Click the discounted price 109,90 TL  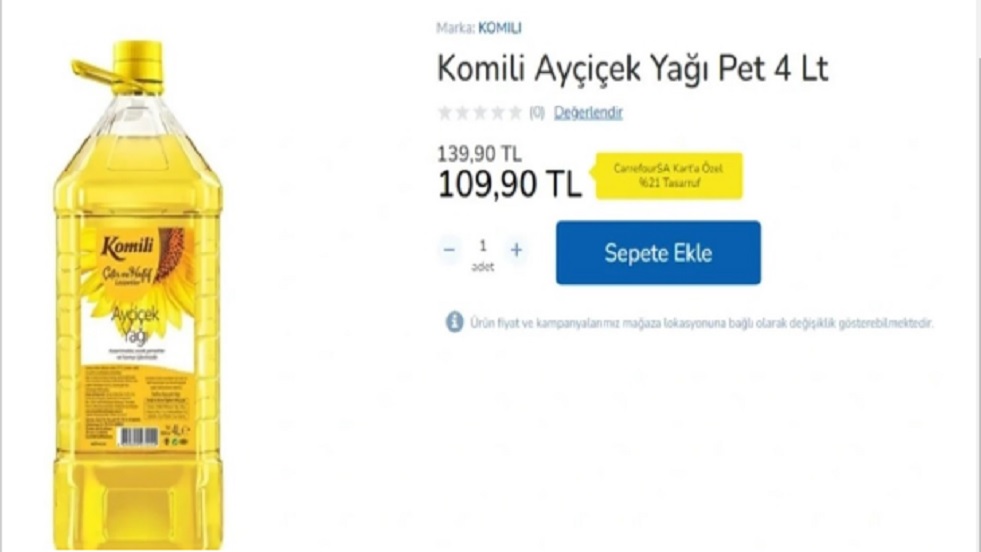(x=509, y=185)
